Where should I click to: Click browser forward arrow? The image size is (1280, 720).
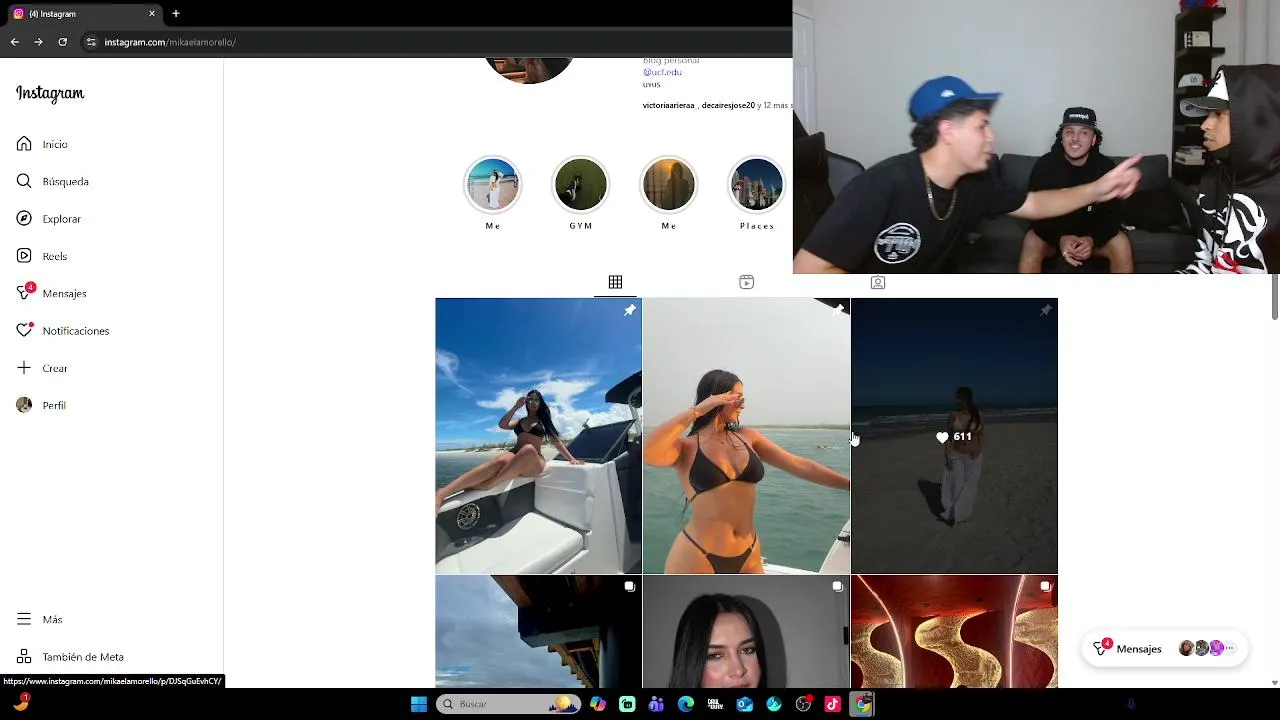tap(38, 42)
